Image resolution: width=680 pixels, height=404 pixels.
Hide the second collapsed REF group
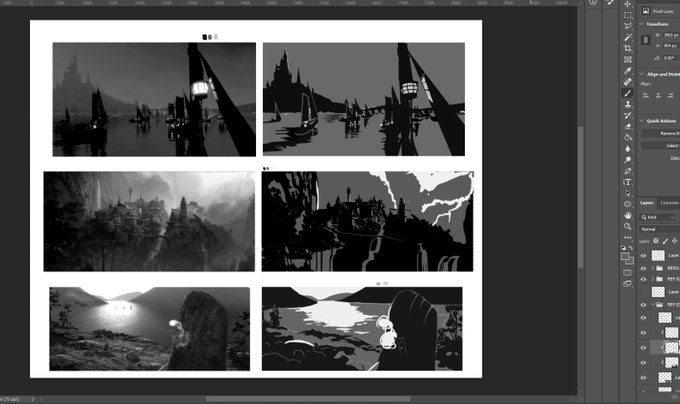point(644,279)
